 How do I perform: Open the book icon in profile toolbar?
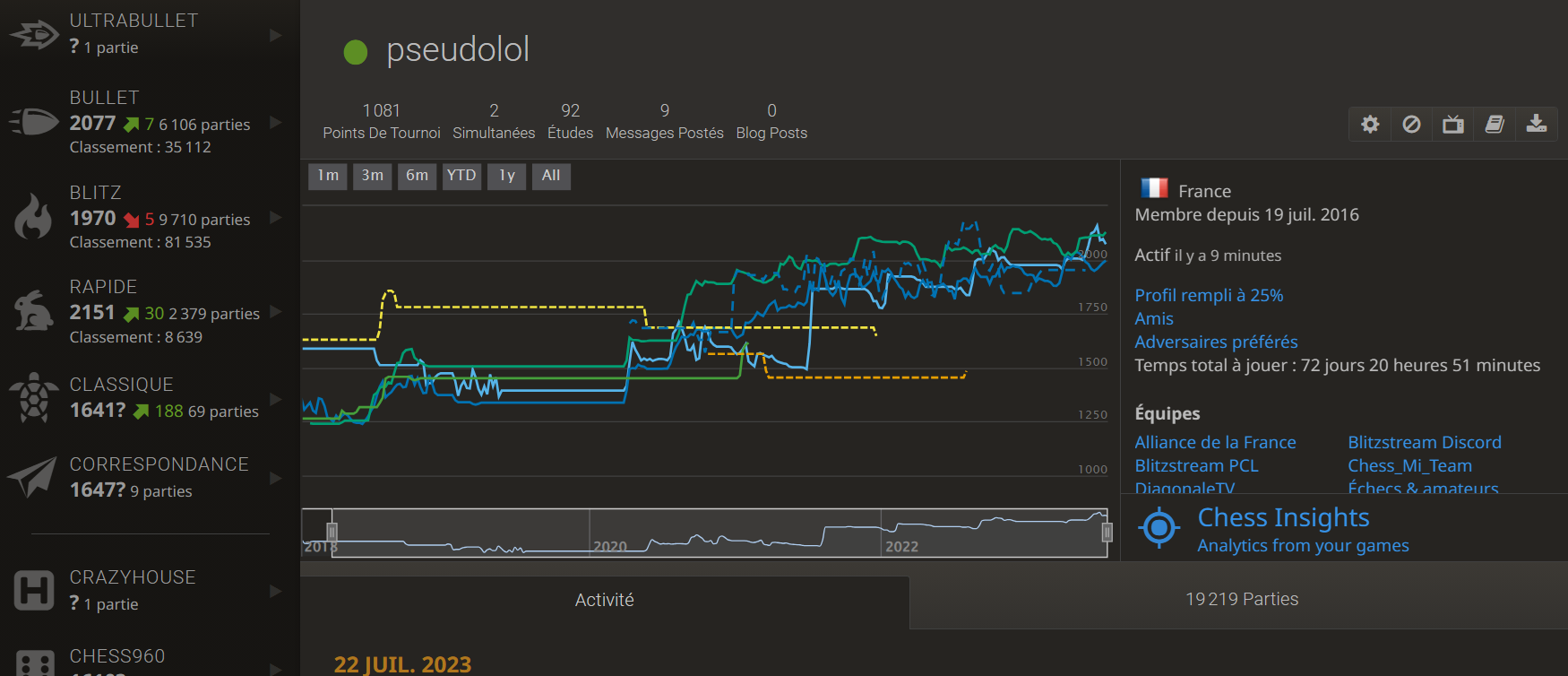coord(1495,125)
